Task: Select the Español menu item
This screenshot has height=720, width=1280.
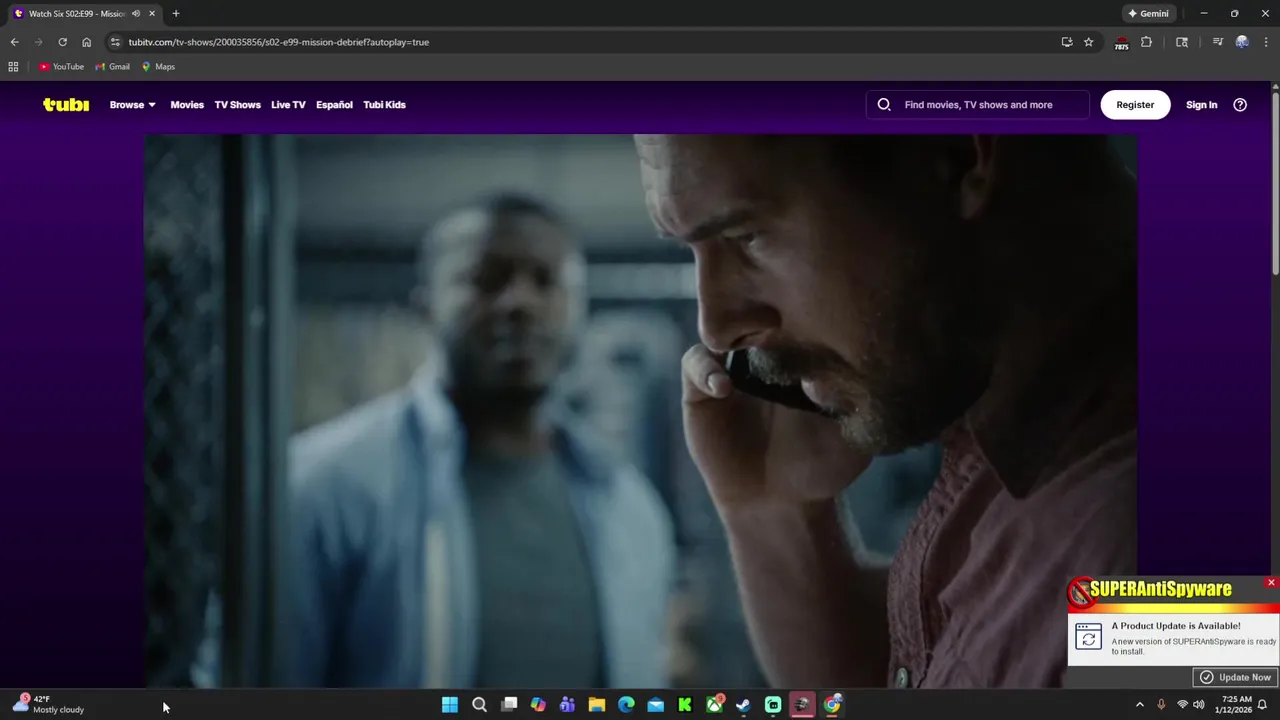Action: click(334, 105)
